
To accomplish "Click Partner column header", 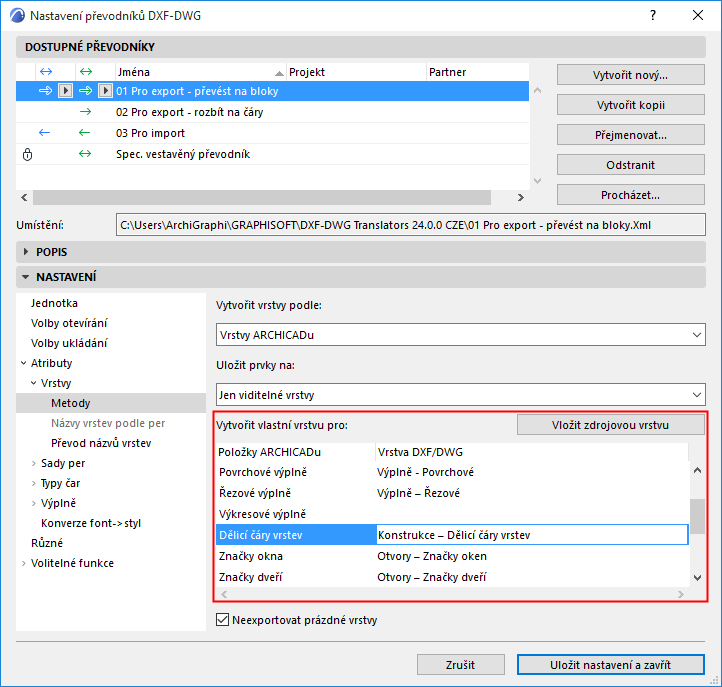I will pyautogui.click(x=477, y=72).
